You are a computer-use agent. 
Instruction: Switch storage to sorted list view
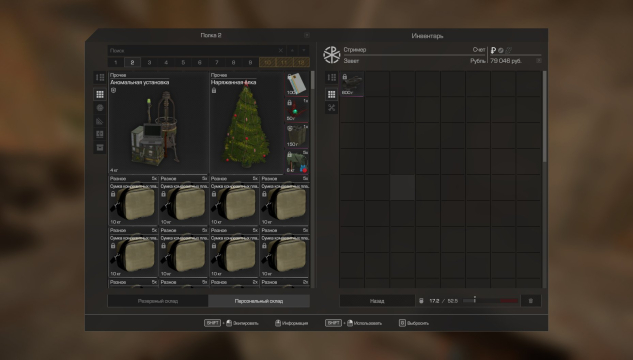[x=100, y=77]
